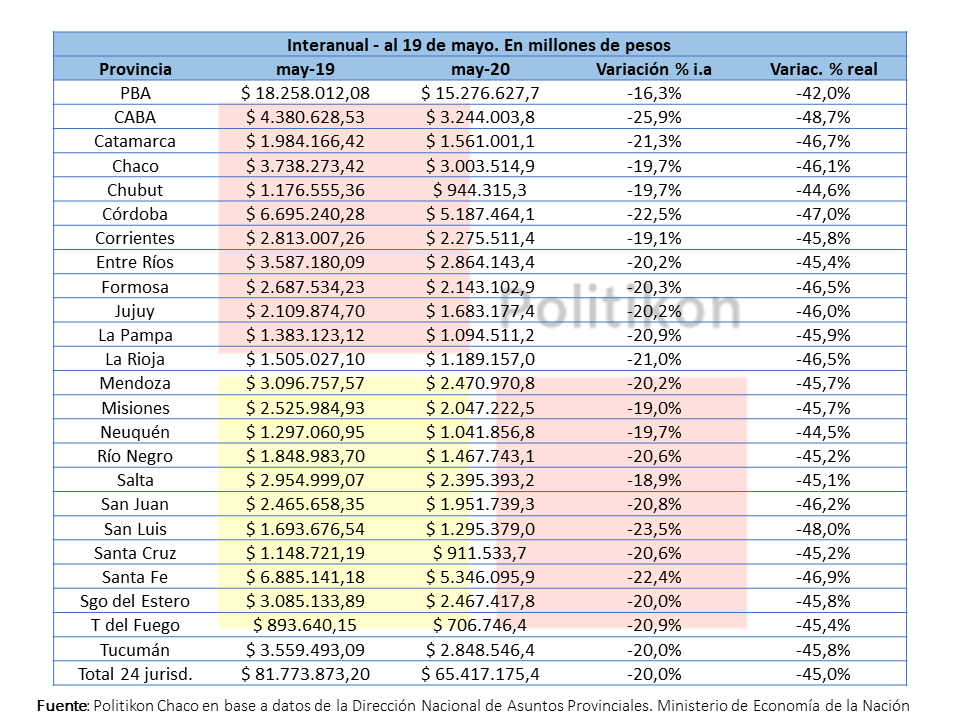This screenshot has height=720, width=960.
Task: Select the may-20 column header
Action: coord(480,69)
